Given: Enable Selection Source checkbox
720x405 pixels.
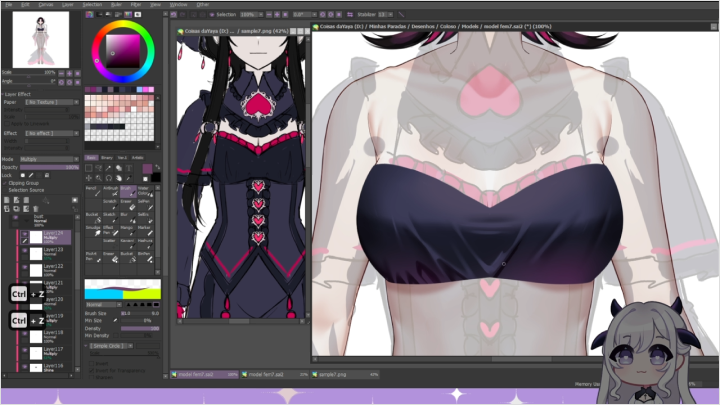Looking at the screenshot, I should (x=23, y=190).
